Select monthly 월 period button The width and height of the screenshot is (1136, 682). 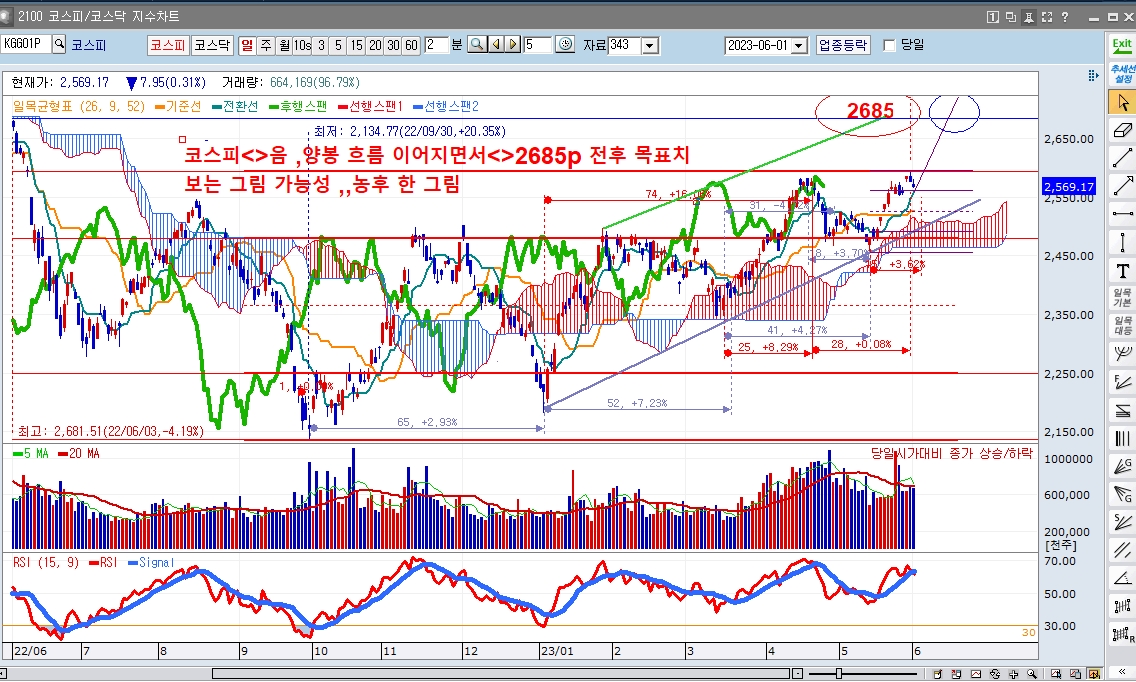[284, 45]
